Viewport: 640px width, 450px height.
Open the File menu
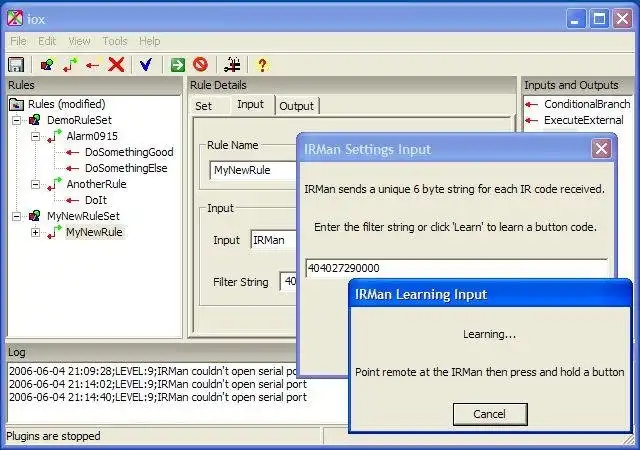pos(18,41)
